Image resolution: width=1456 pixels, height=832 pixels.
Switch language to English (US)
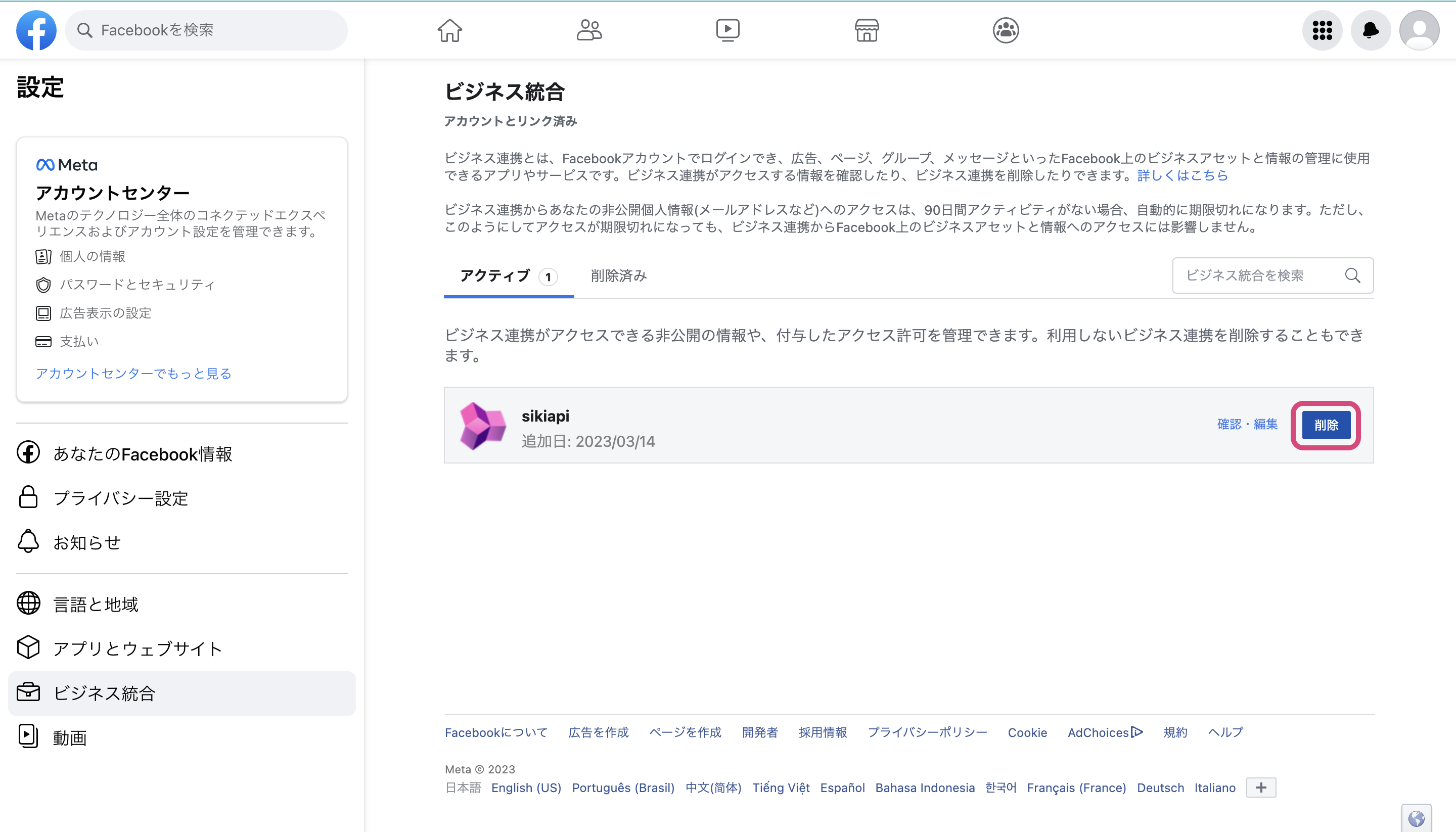pos(526,788)
